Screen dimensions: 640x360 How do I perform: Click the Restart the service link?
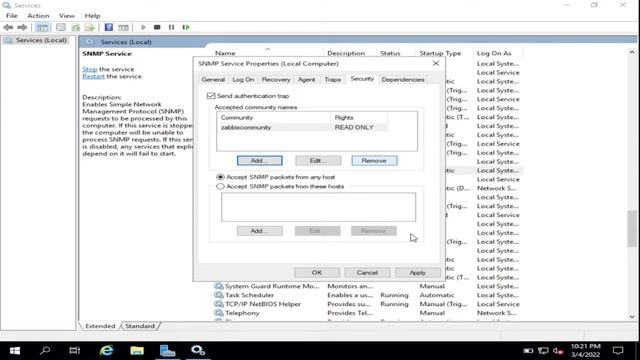pos(93,76)
